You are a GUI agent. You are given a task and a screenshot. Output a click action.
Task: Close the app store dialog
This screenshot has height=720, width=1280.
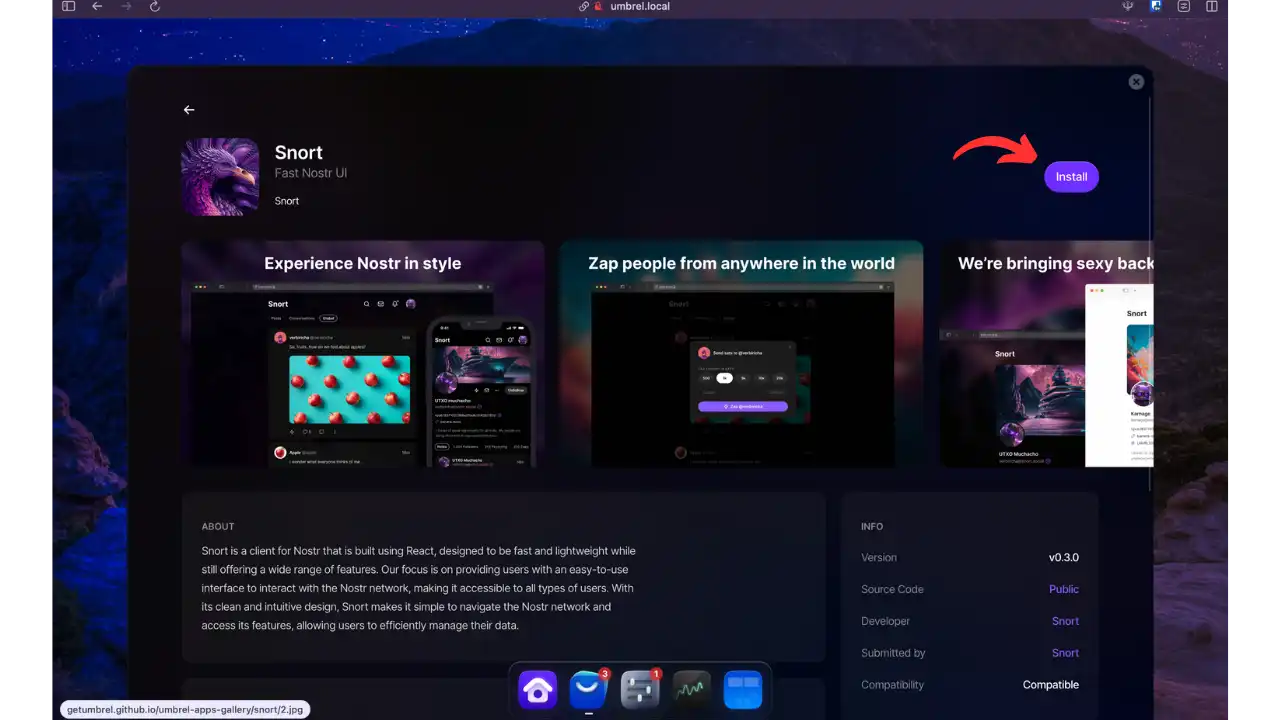point(1136,82)
